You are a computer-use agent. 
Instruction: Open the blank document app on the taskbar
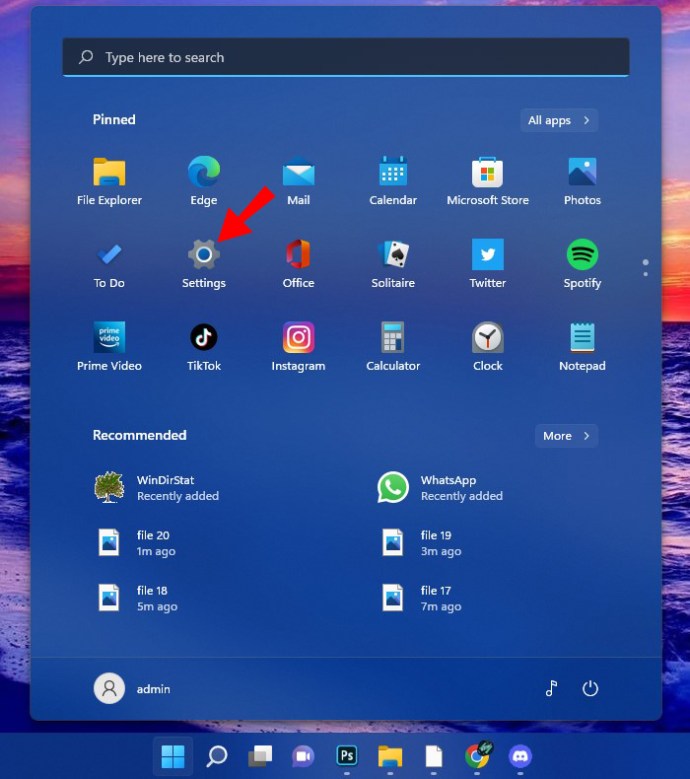434,756
